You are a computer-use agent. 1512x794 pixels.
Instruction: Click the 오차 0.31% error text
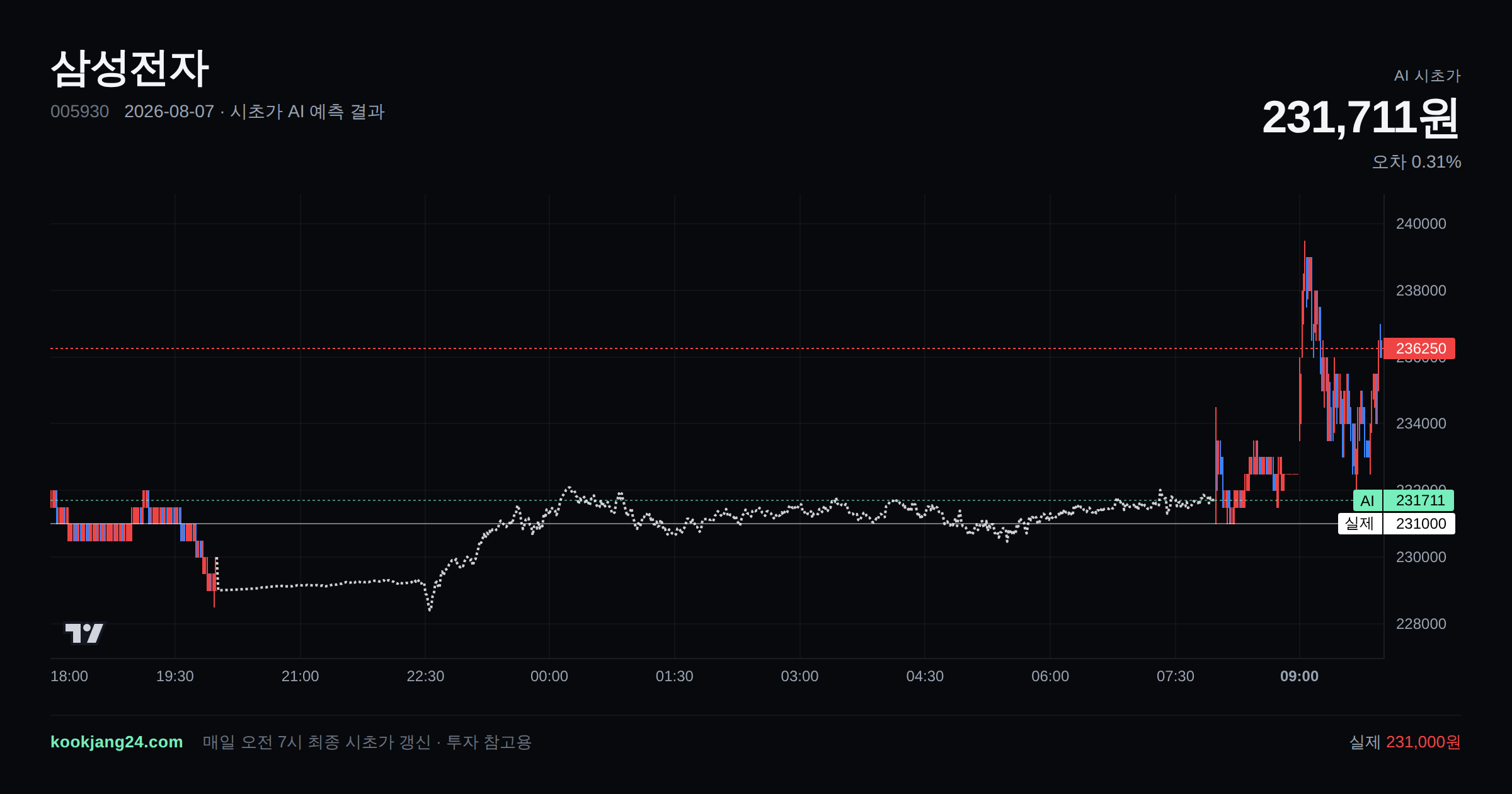(1416, 162)
